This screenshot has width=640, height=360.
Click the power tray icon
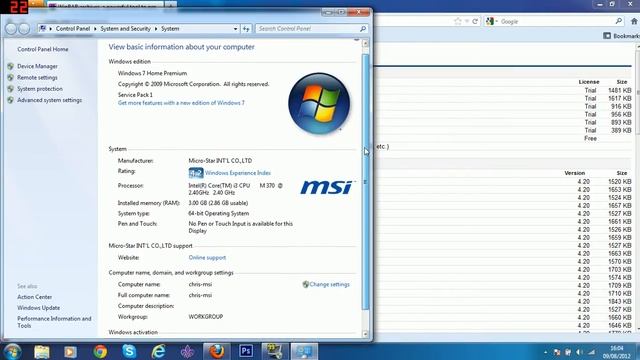click(568, 352)
